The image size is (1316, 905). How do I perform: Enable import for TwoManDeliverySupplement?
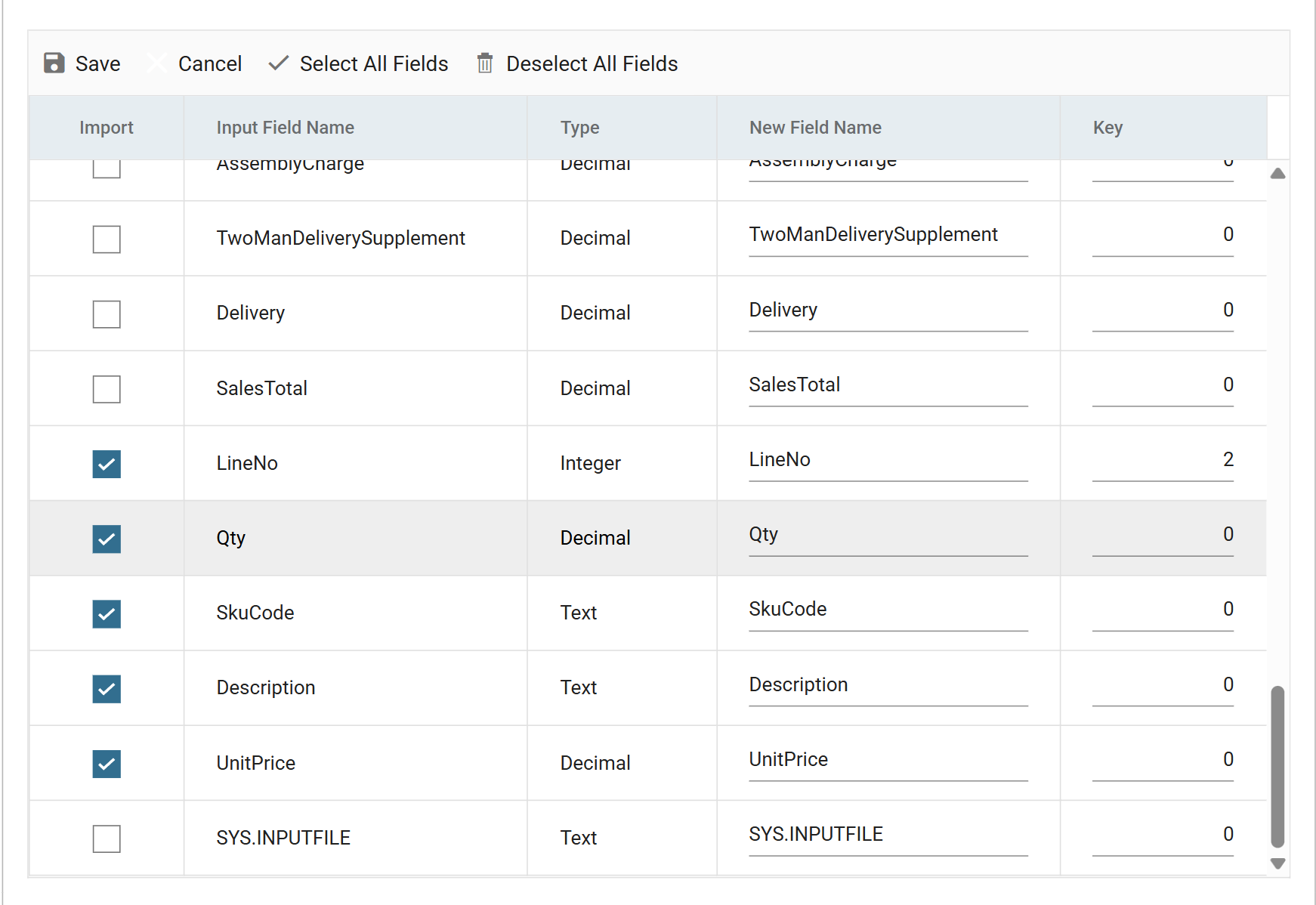[x=107, y=239]
